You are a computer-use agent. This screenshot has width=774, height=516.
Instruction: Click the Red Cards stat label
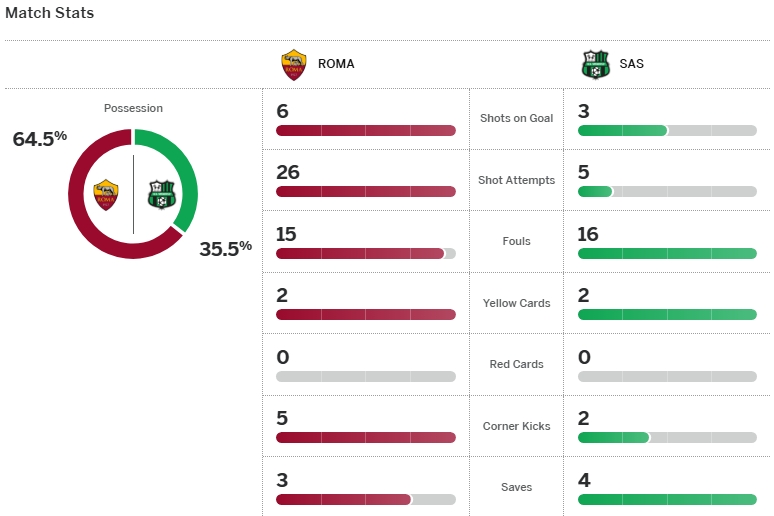coord(516,364)
